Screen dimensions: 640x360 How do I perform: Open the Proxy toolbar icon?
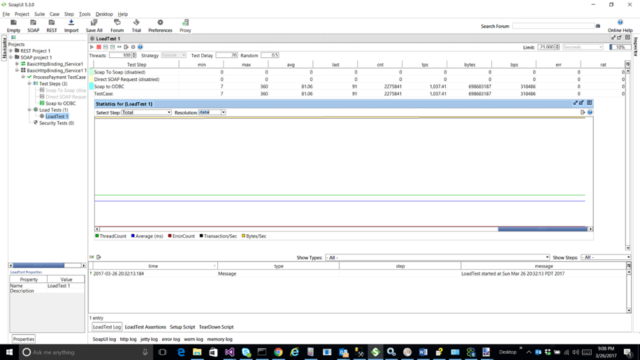(185, 26)
